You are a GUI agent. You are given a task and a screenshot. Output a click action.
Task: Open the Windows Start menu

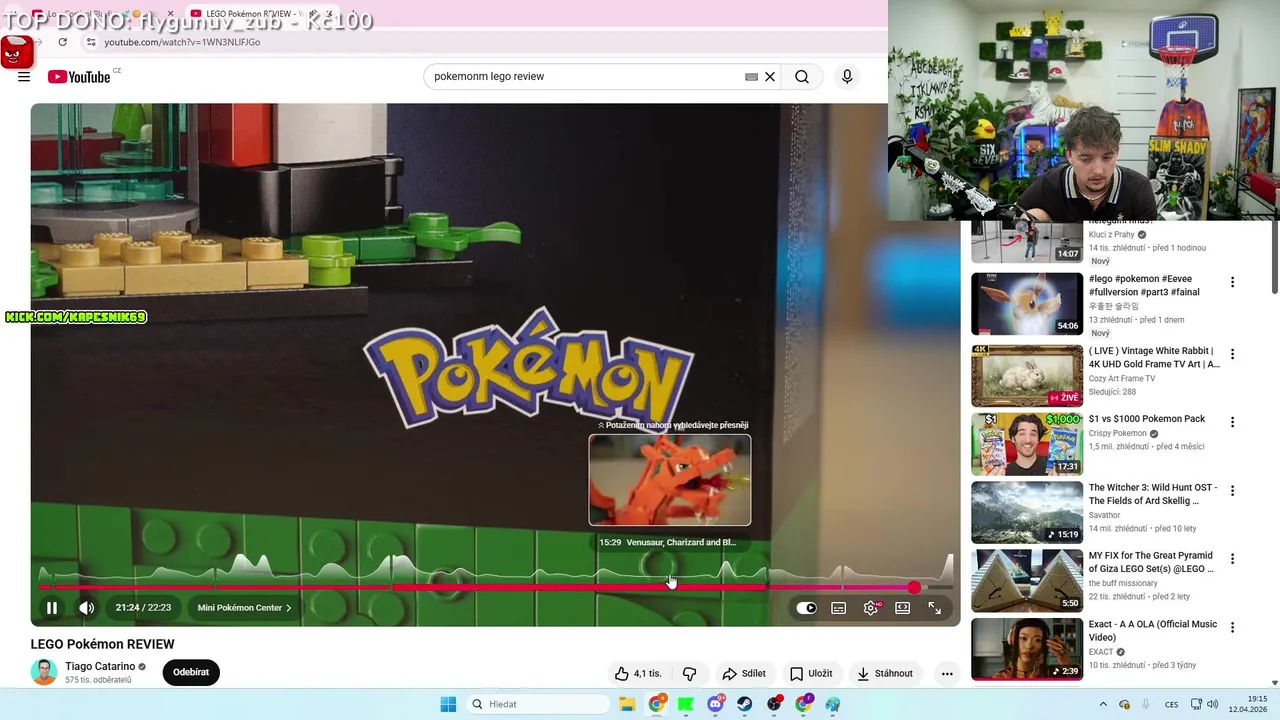[x=448, y=704]
